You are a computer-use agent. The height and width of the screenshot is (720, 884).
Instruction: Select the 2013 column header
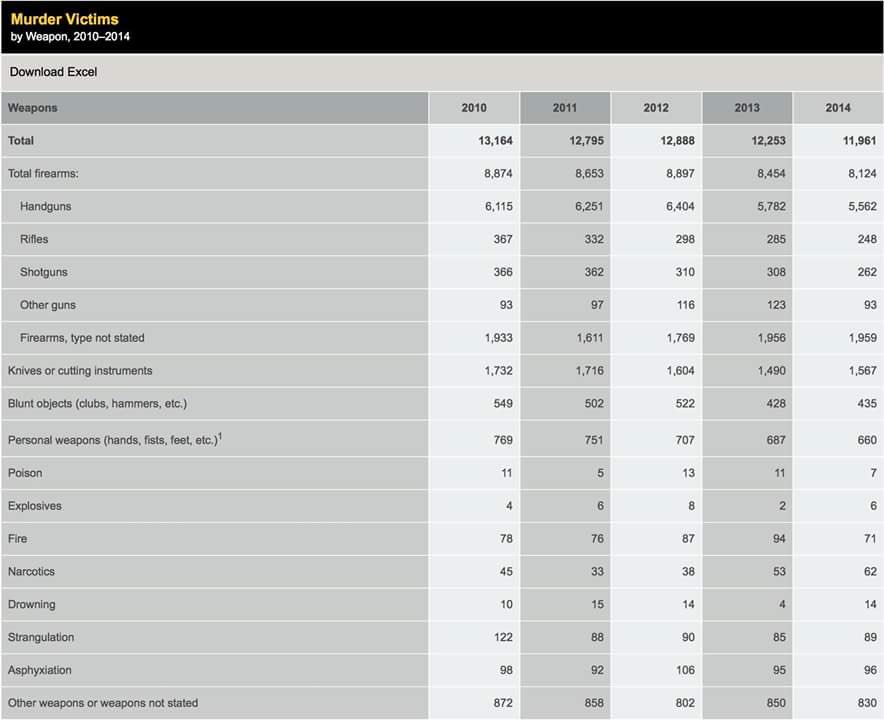click(x=747, y=108)
